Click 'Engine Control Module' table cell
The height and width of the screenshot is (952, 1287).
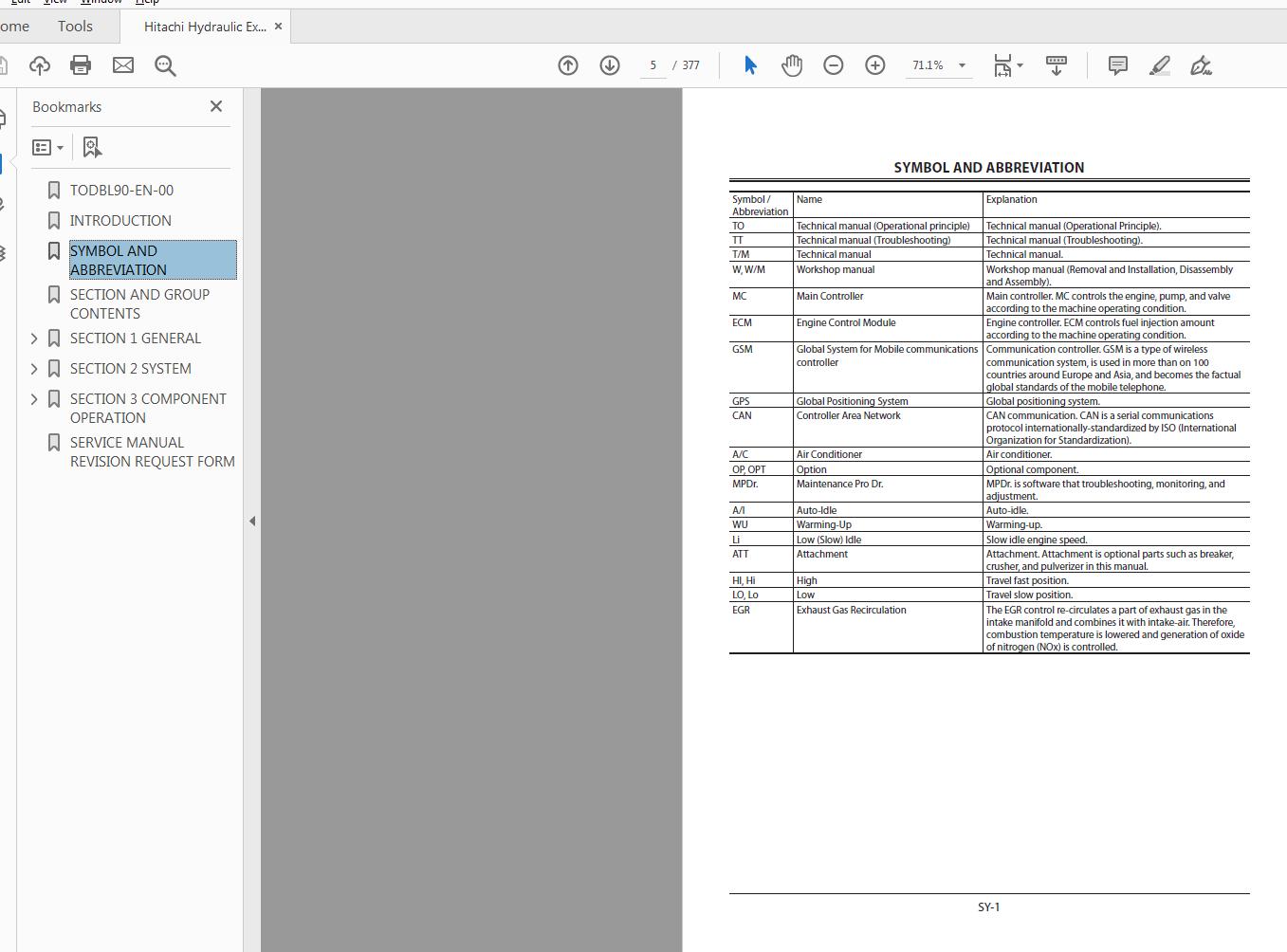pyautogui.click(x=888, y=328)
